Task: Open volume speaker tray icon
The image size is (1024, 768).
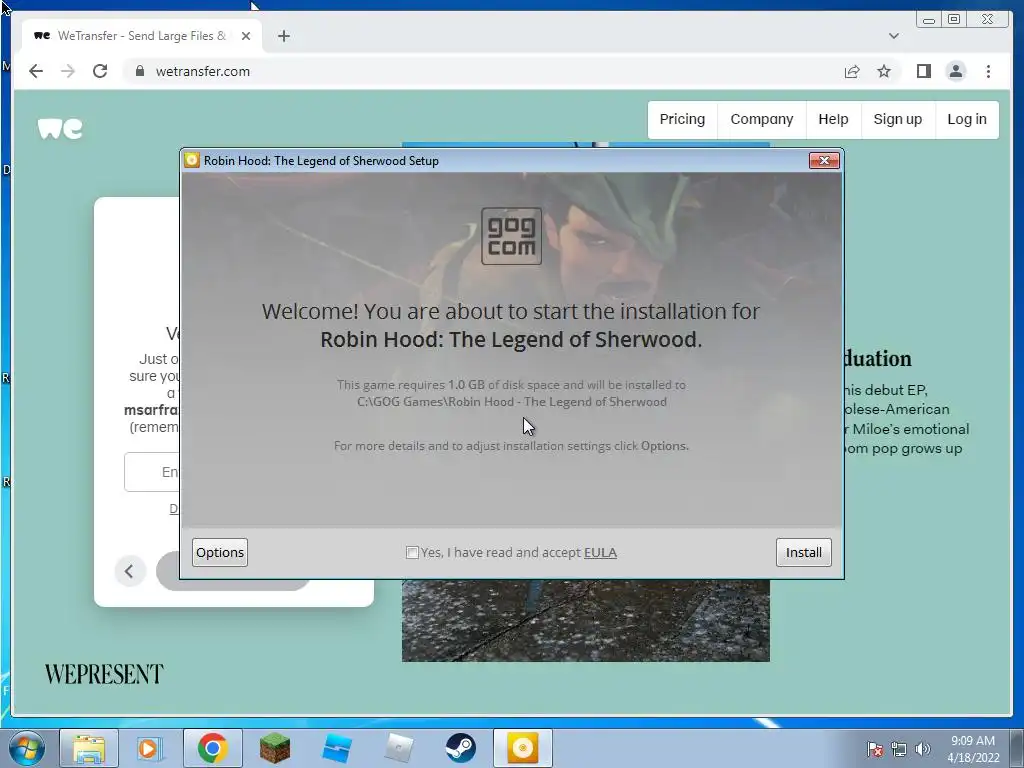Action: [922, 749]
